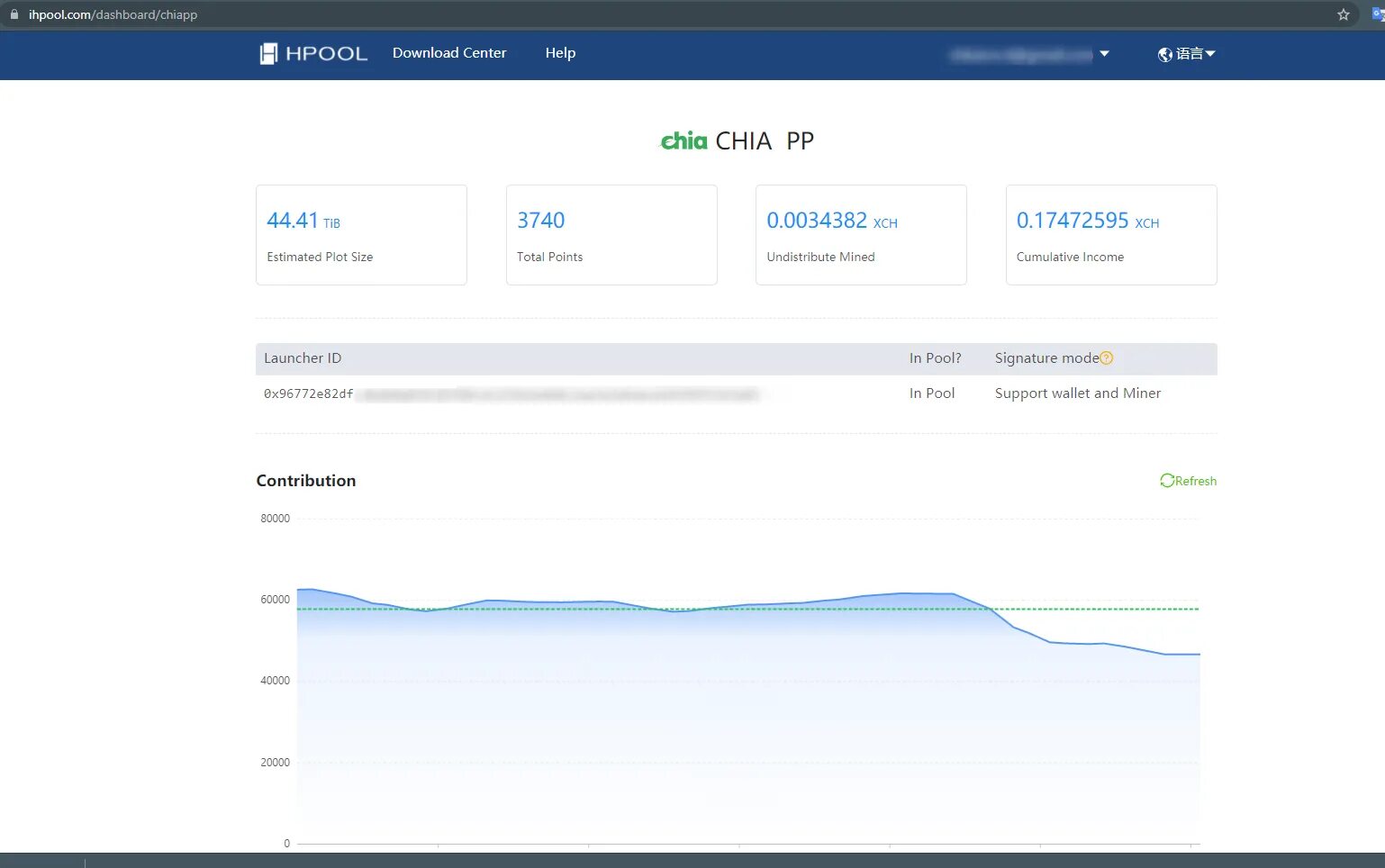Expand the account email dropdown arrow
The height and width of the screenshot is (868, 1385).
tap(1104, 54)
